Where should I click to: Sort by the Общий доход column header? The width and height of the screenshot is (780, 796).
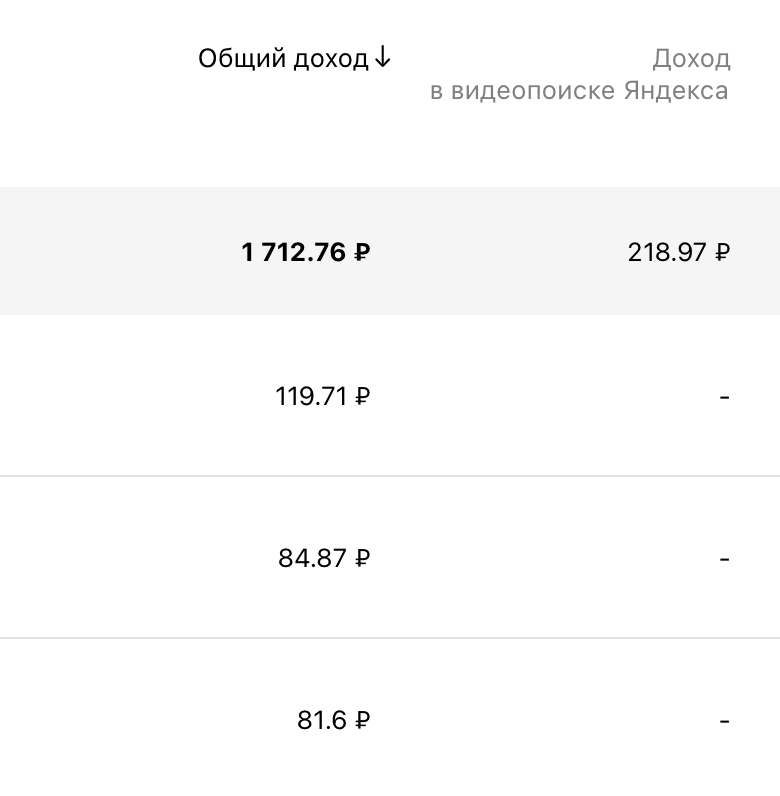coord(295,58)
